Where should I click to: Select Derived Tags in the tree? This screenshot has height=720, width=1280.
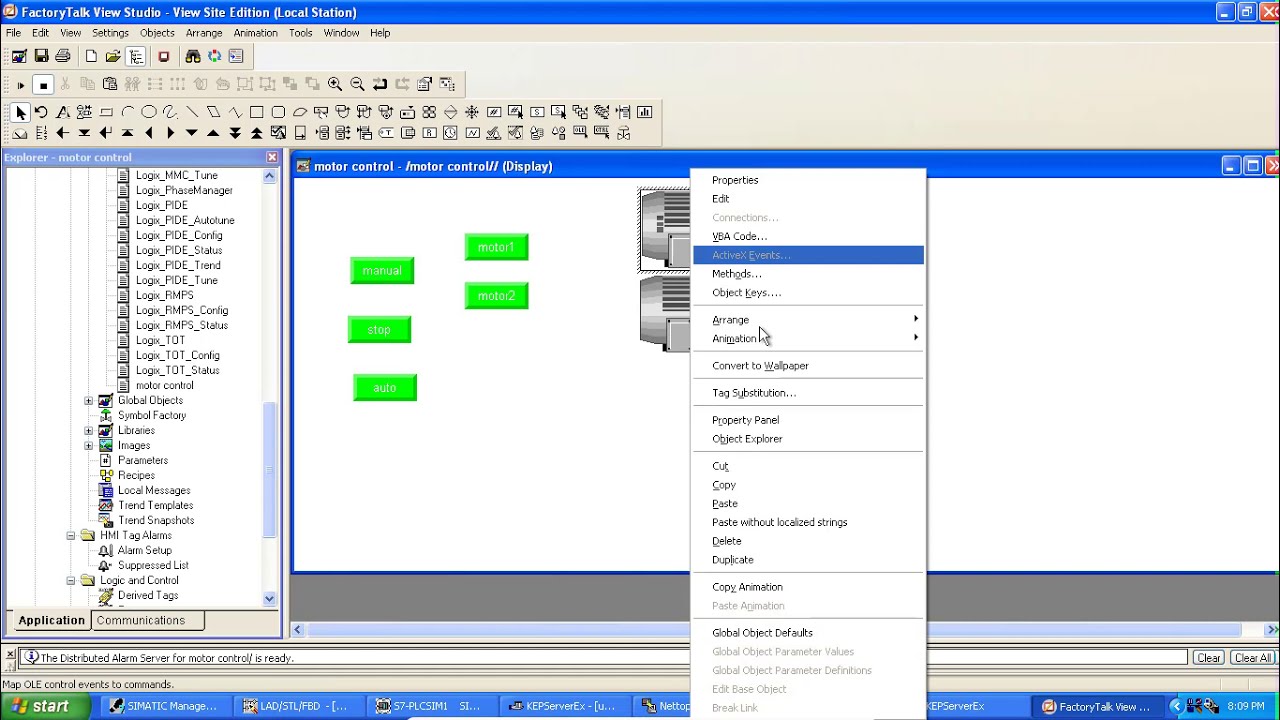(x=148, y=595)
